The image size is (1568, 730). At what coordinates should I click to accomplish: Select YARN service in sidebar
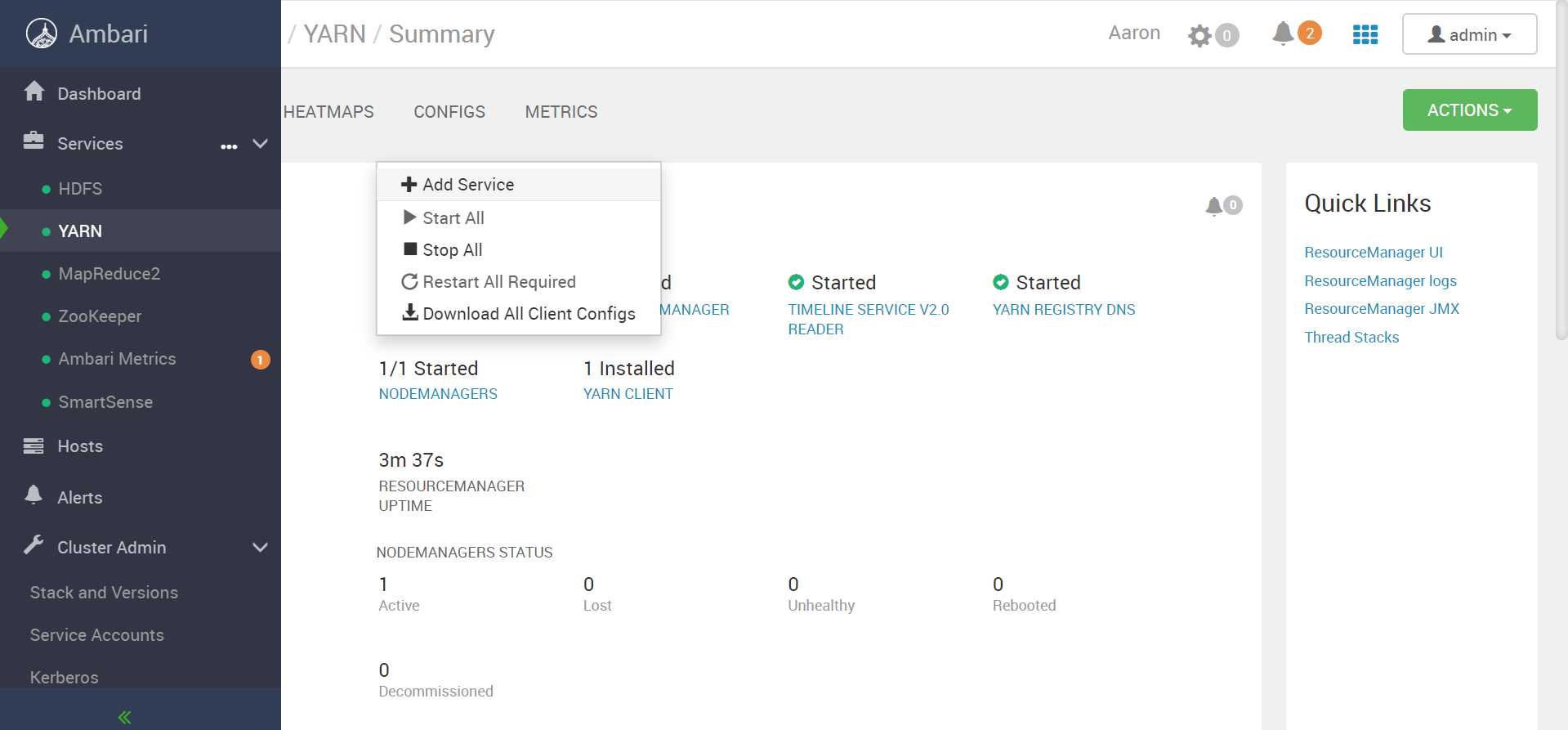[80, 231]
